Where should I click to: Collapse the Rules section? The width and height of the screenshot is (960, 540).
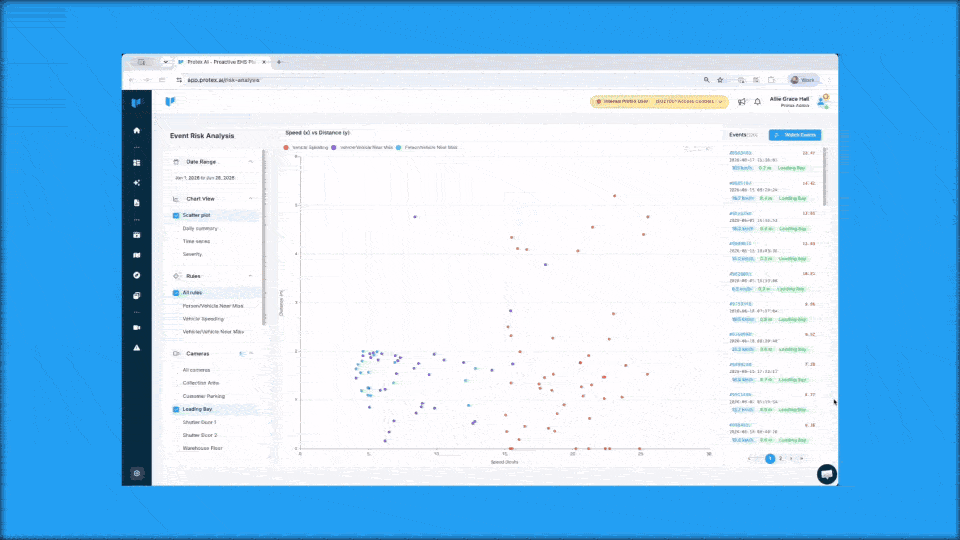(250, 276)
